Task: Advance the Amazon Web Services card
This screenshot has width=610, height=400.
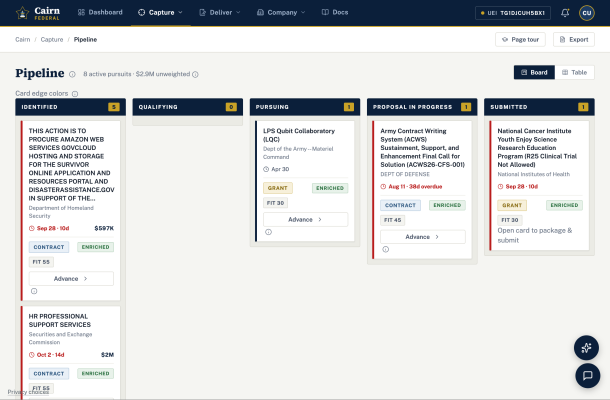Action: click(x=71, y=279)
